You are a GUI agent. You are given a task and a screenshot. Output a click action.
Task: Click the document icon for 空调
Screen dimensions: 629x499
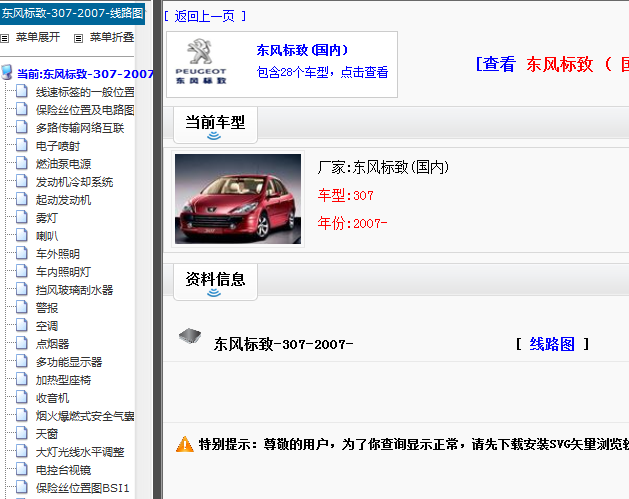click(x=22, y=325)
